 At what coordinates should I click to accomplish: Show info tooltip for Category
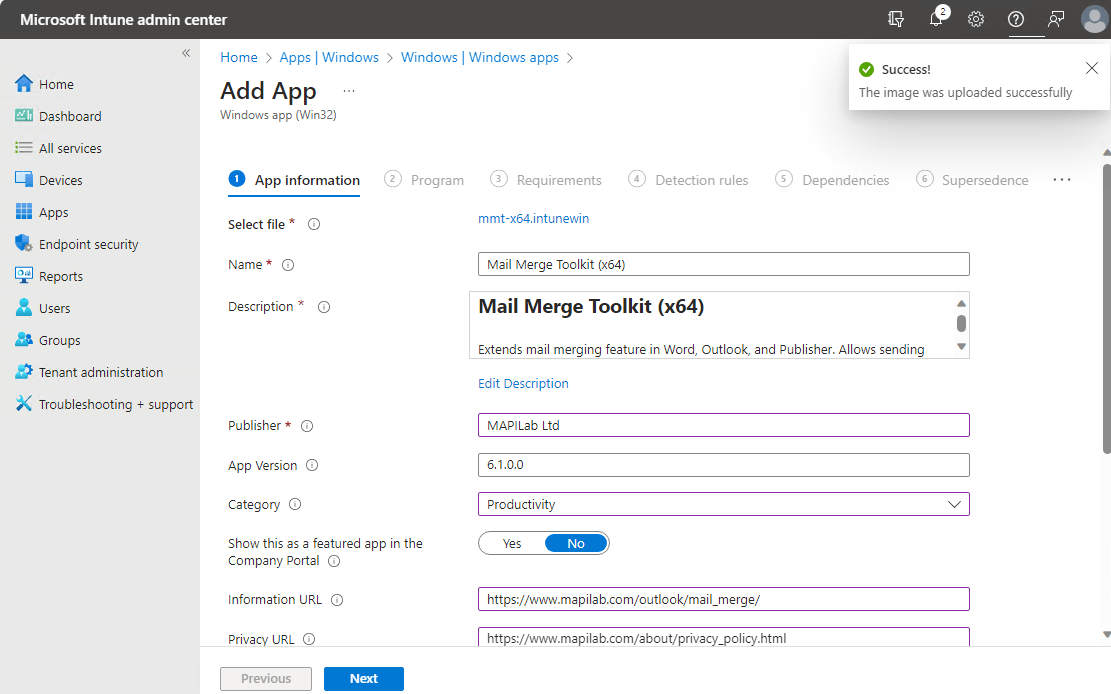295,505
